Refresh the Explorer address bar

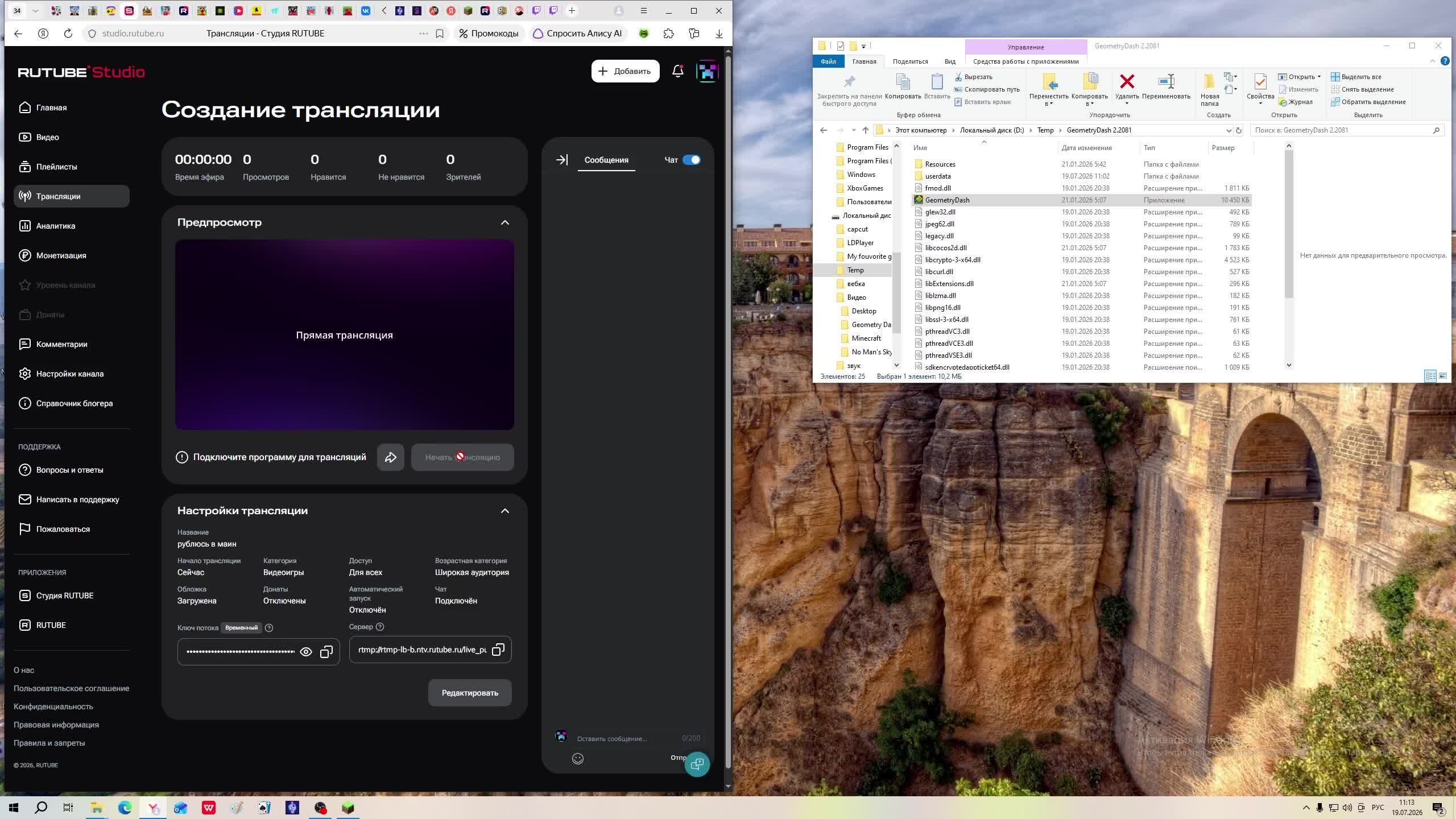click(x=1238, y=130)
